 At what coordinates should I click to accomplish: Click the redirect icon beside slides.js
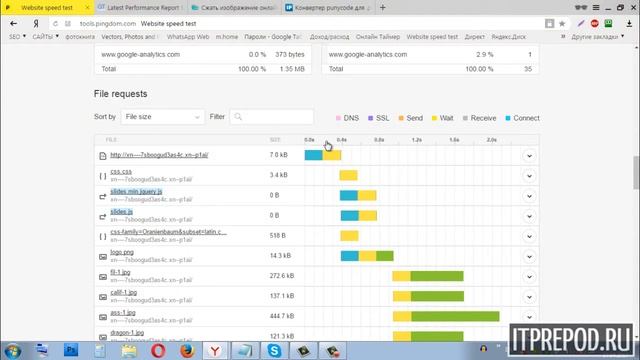[103, 216]
